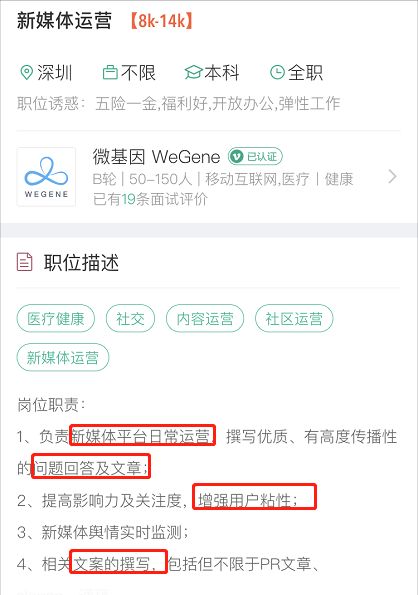Select the 新媒体运营 tag pill
Viewport: 418px width, 595px height.
pos(63,357)
